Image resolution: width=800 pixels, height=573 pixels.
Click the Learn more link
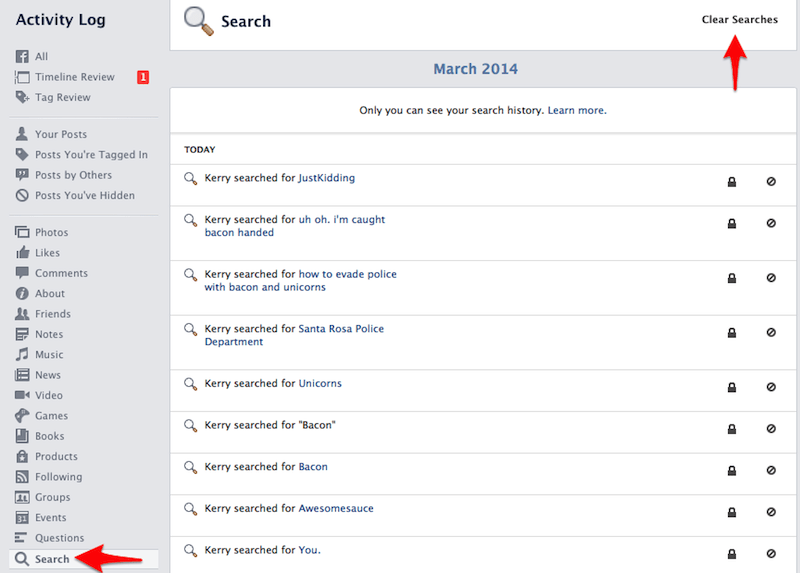pos(577,110)
